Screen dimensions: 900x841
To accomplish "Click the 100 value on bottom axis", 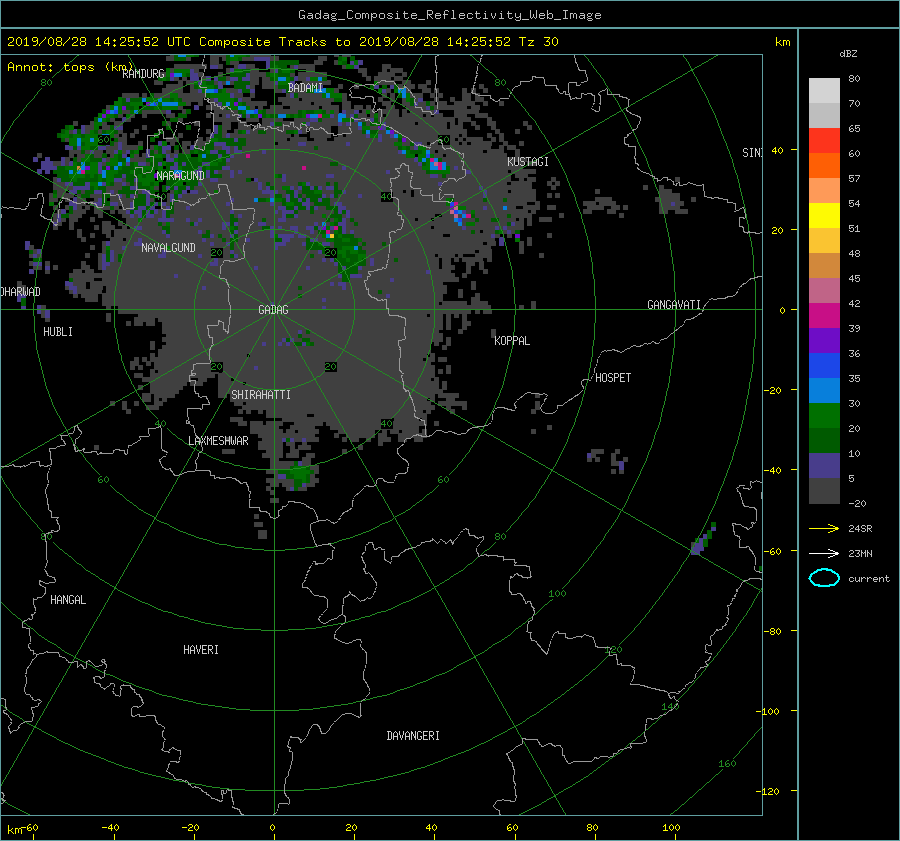I will point(671,828).
